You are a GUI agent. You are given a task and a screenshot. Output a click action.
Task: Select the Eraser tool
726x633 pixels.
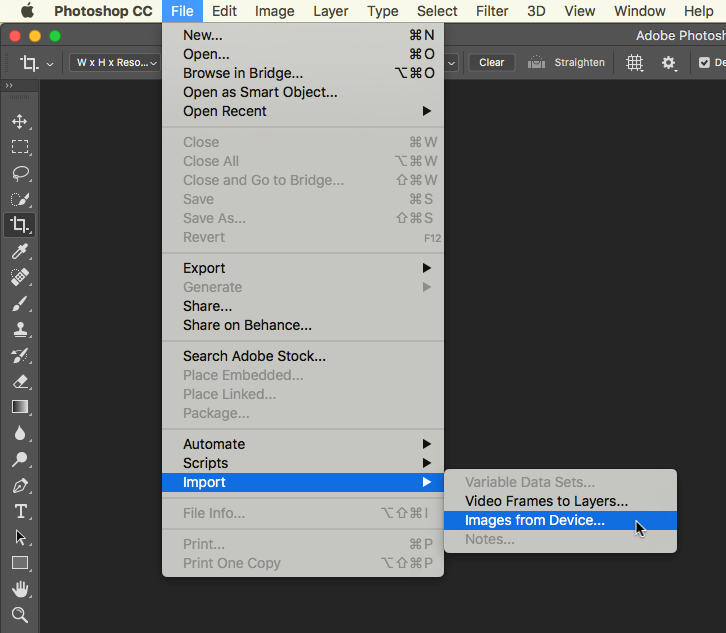click(20, 381)
